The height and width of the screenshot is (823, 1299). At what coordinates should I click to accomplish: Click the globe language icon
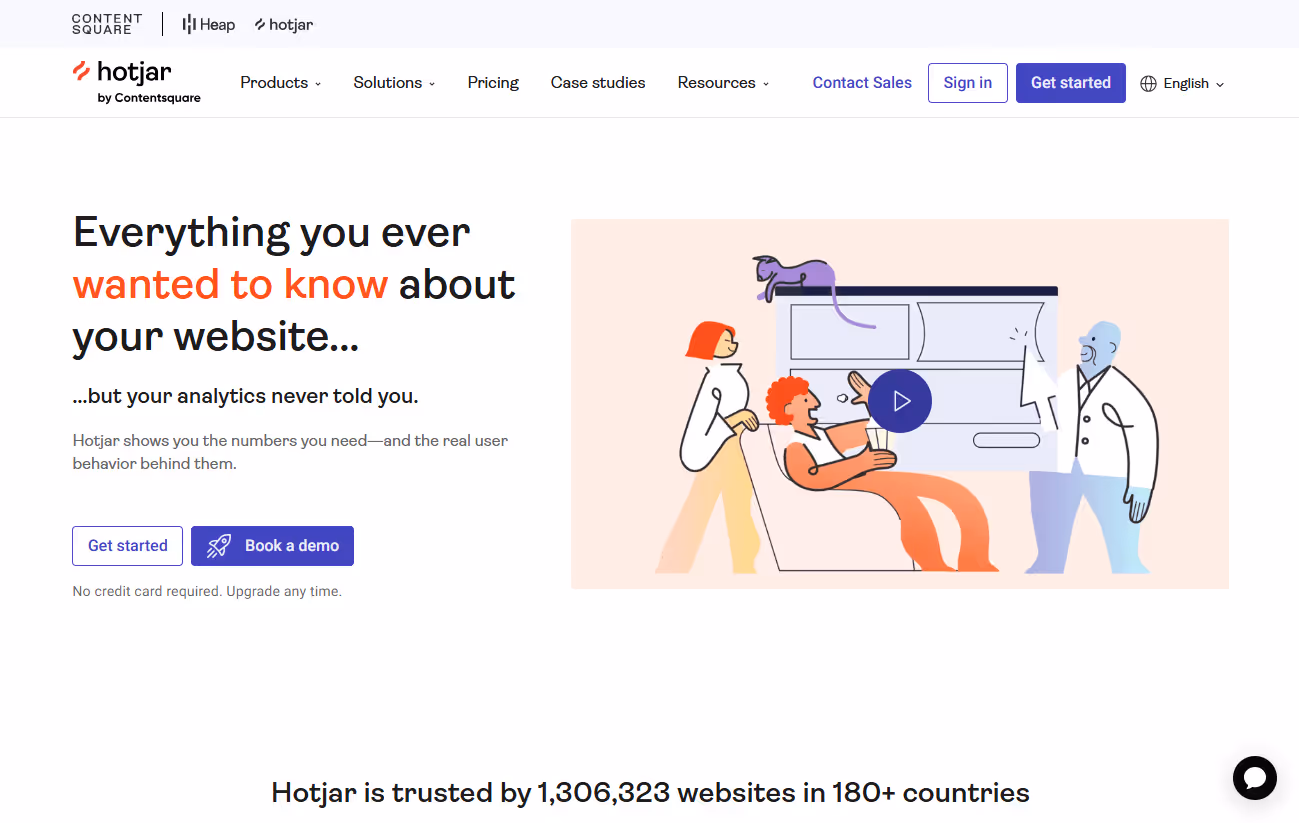coord(1148,84)
